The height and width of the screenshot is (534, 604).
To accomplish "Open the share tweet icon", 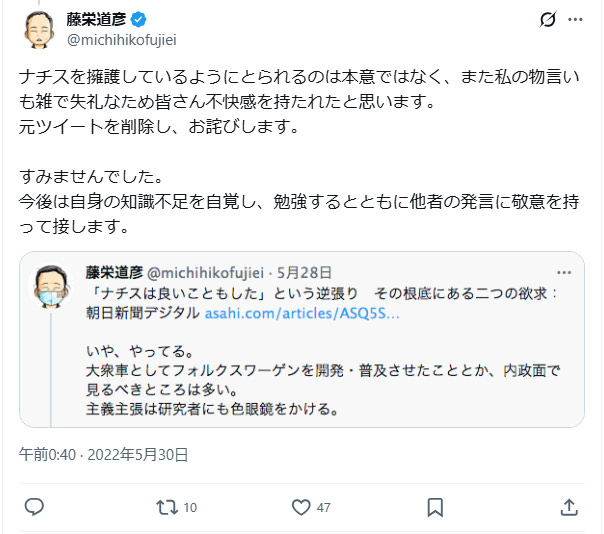I will (568, 507).
